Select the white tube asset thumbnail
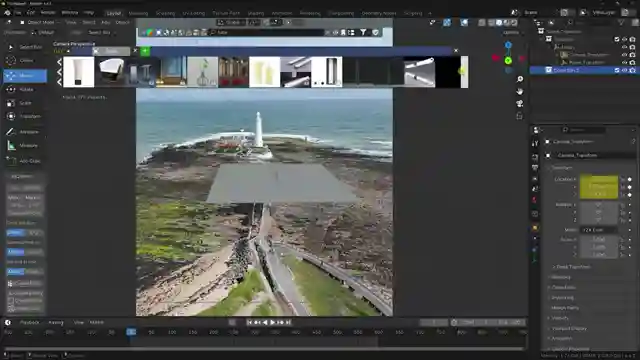The height and width of the screenshot is (360, 640). [79, 72]
